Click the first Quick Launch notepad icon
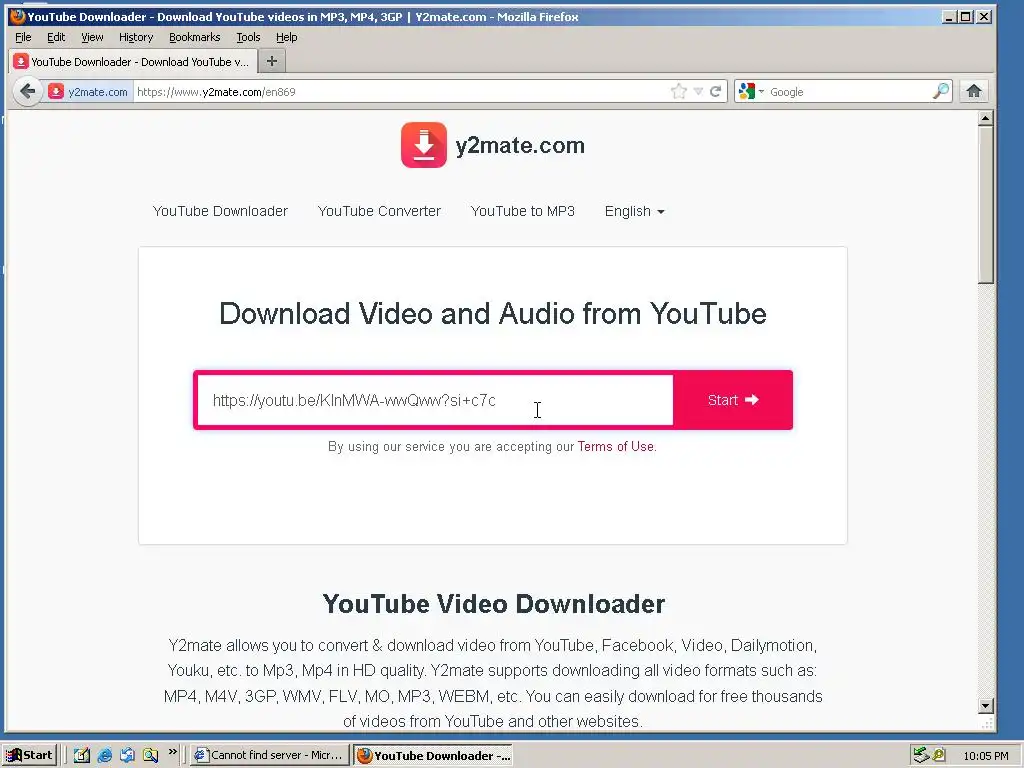 click(x=82, y=756)
